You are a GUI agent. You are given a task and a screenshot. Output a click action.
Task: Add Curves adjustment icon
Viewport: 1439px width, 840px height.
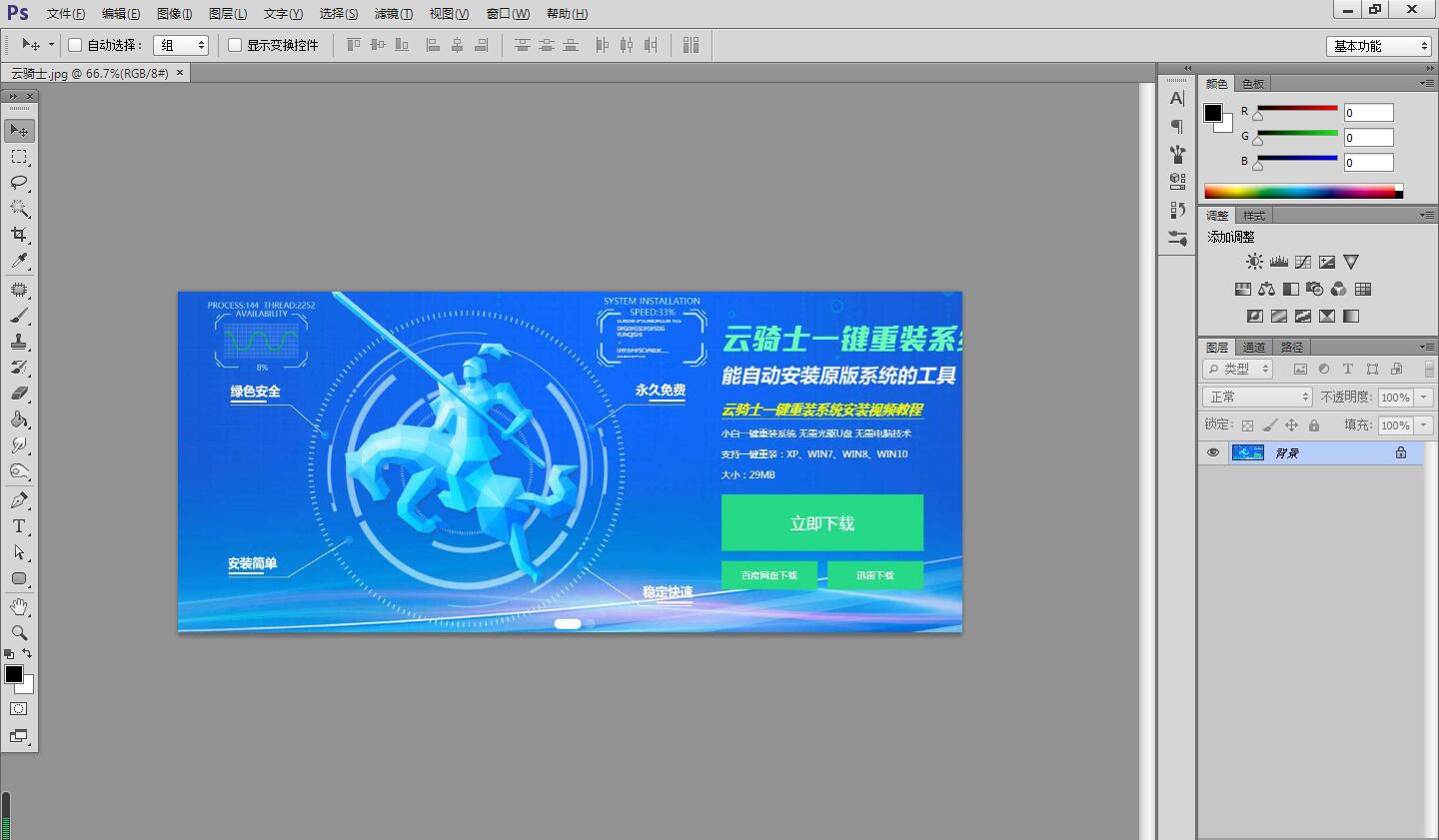tap(1303, 262)
